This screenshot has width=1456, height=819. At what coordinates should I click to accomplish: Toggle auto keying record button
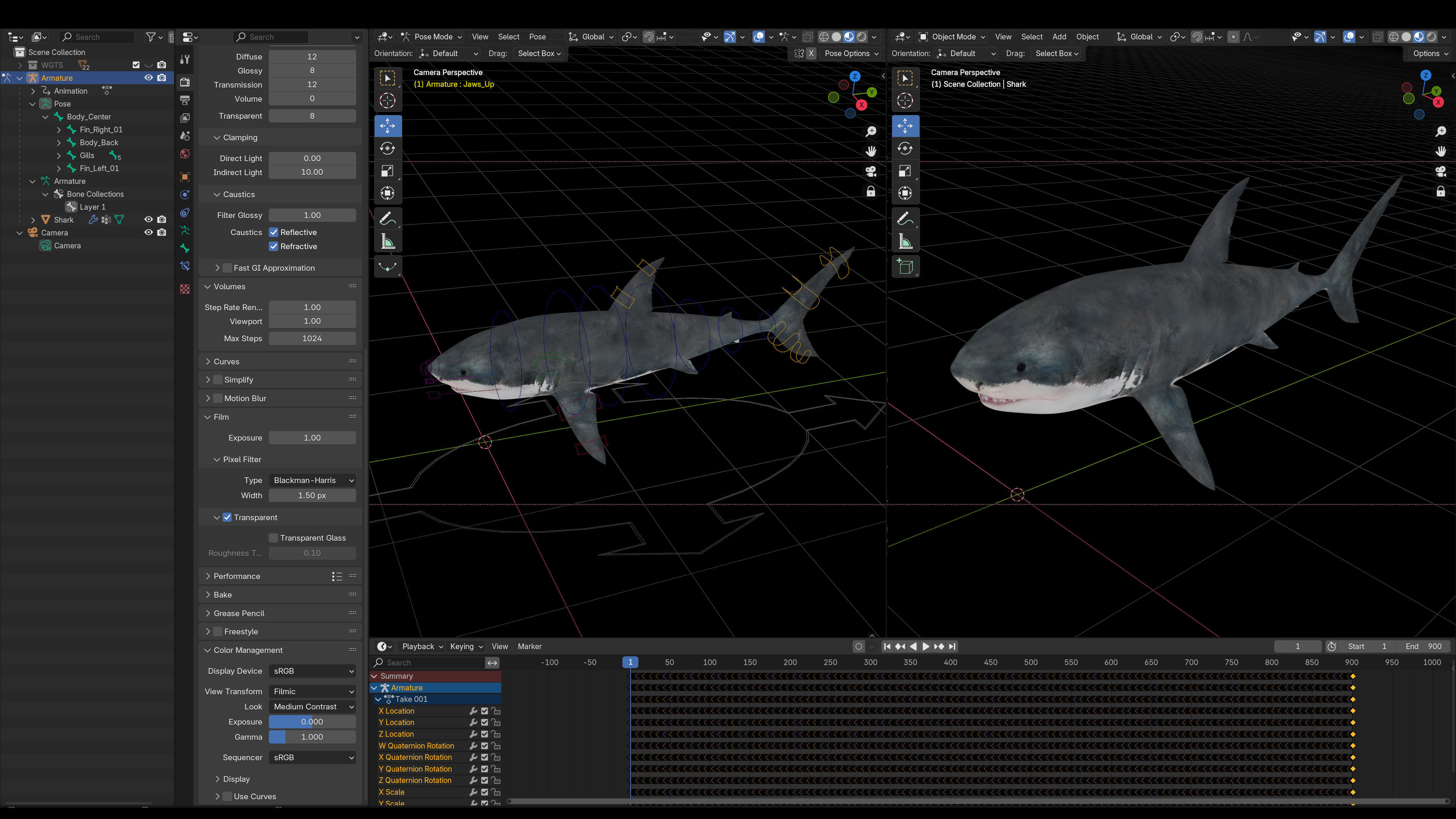pos(858,646)
